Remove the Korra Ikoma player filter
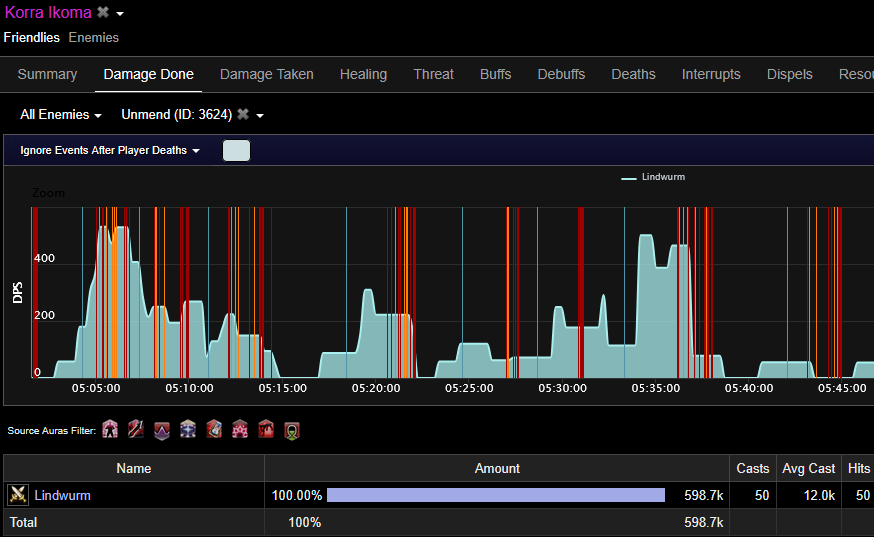 click(x=103, y=12)
